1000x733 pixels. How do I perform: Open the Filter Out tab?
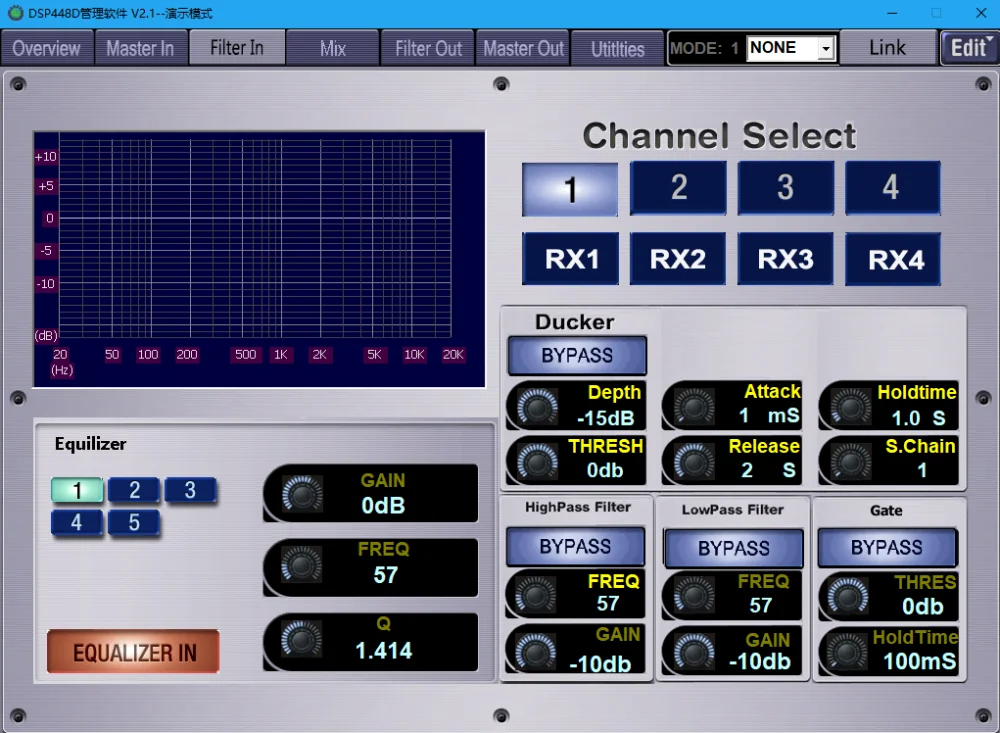coord(428,48)
